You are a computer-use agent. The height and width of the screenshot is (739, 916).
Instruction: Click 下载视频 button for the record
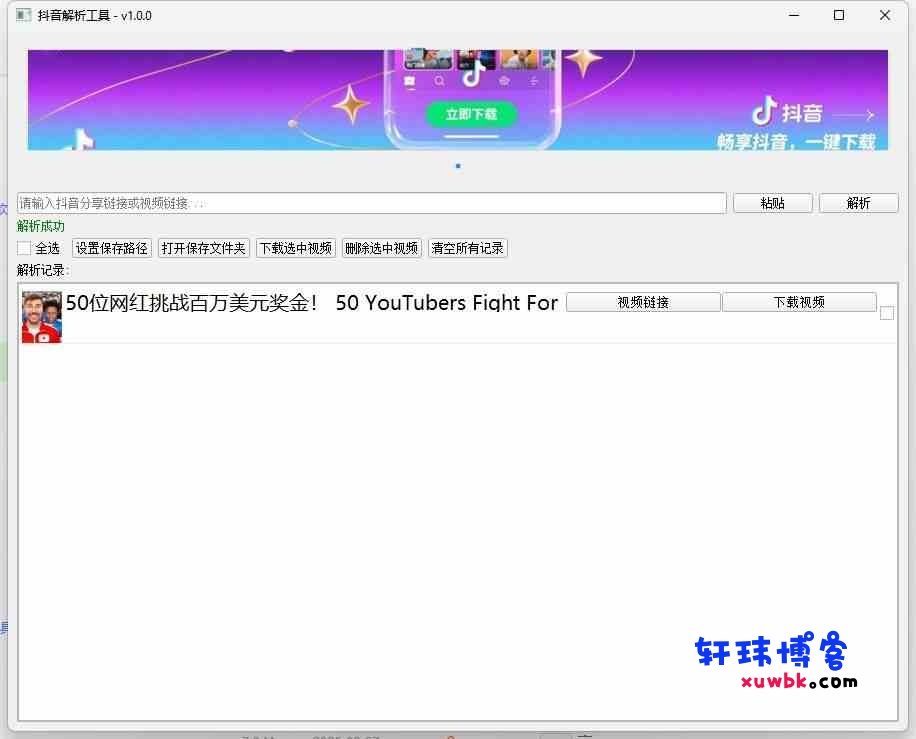tap(799, 302)
